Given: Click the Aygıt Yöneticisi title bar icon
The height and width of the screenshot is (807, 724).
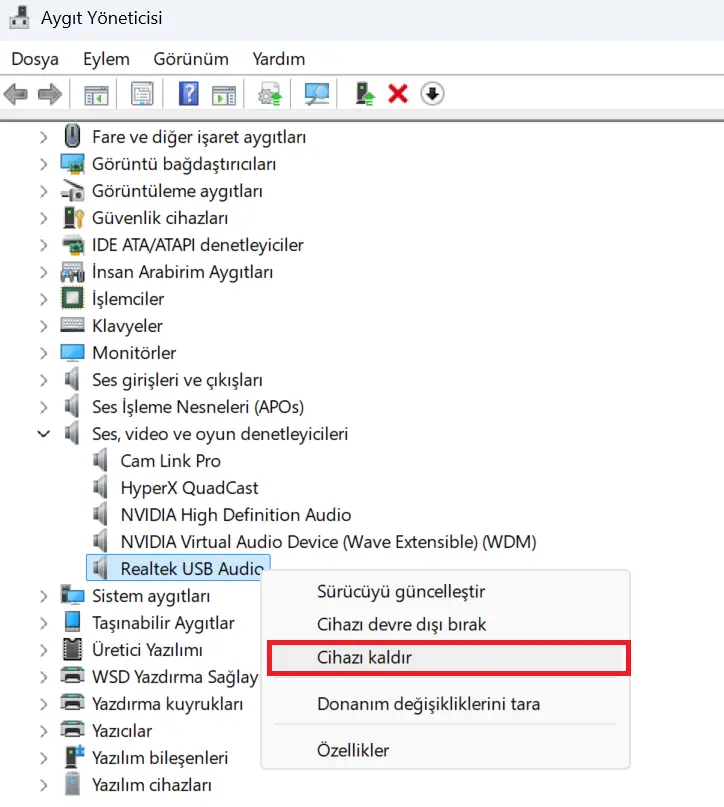Looking at the screenshot, I should [x=20, y=17].
